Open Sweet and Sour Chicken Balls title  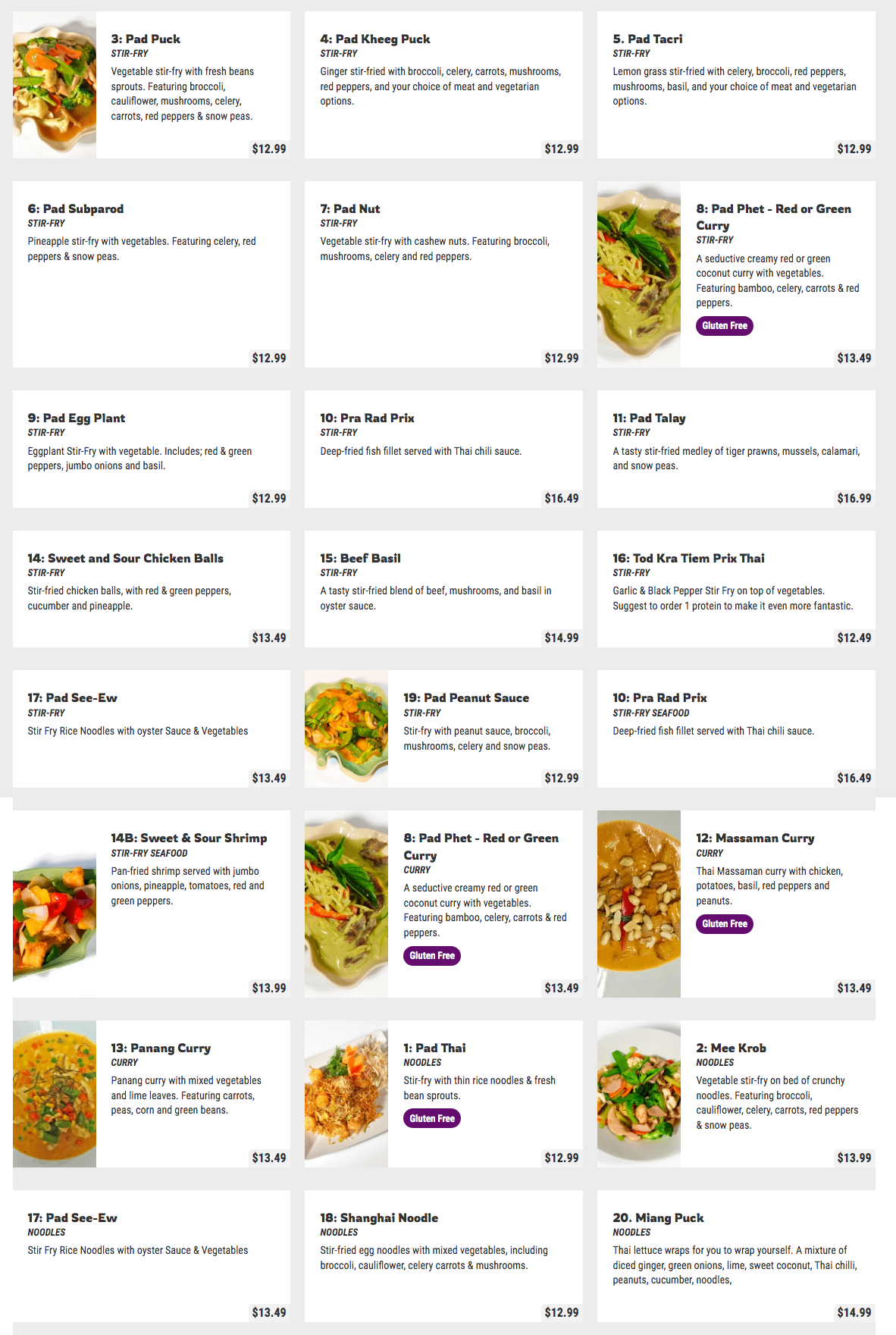126,558
